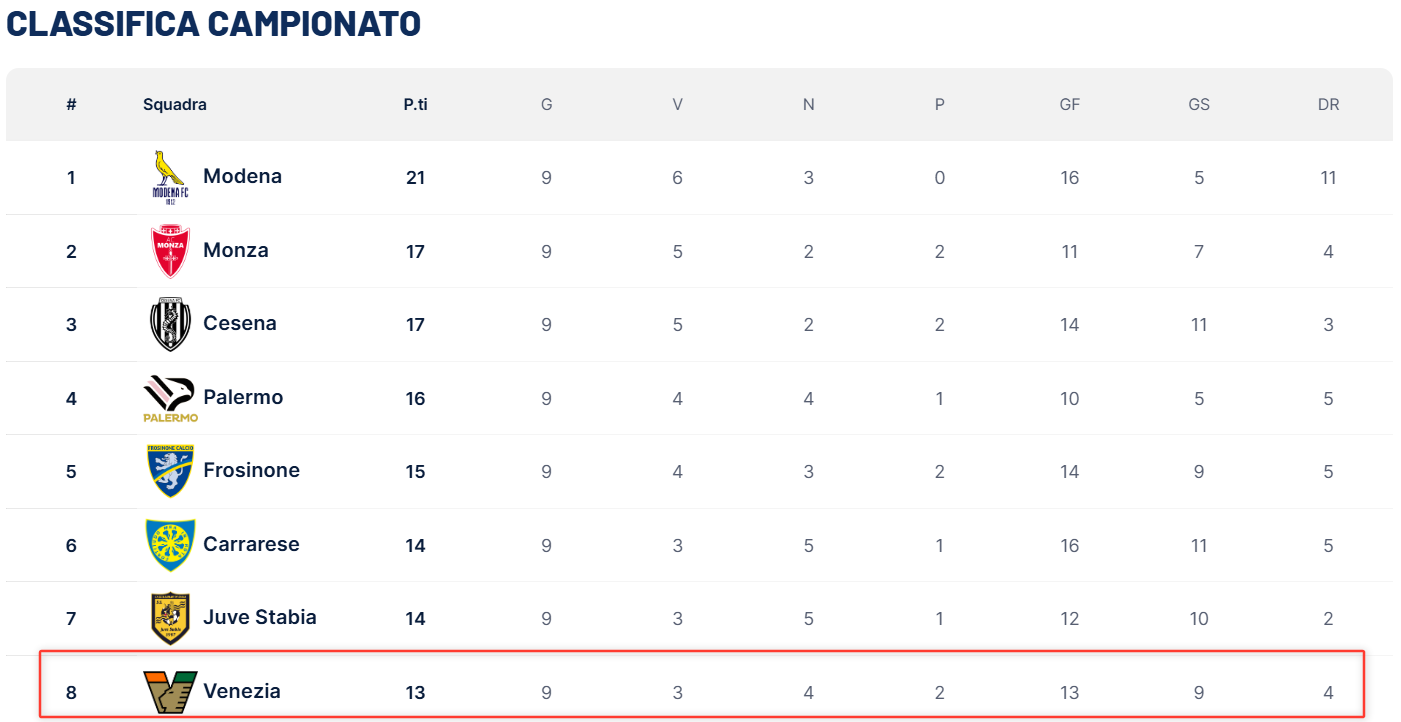Click the Carrarese club crest

170,545
